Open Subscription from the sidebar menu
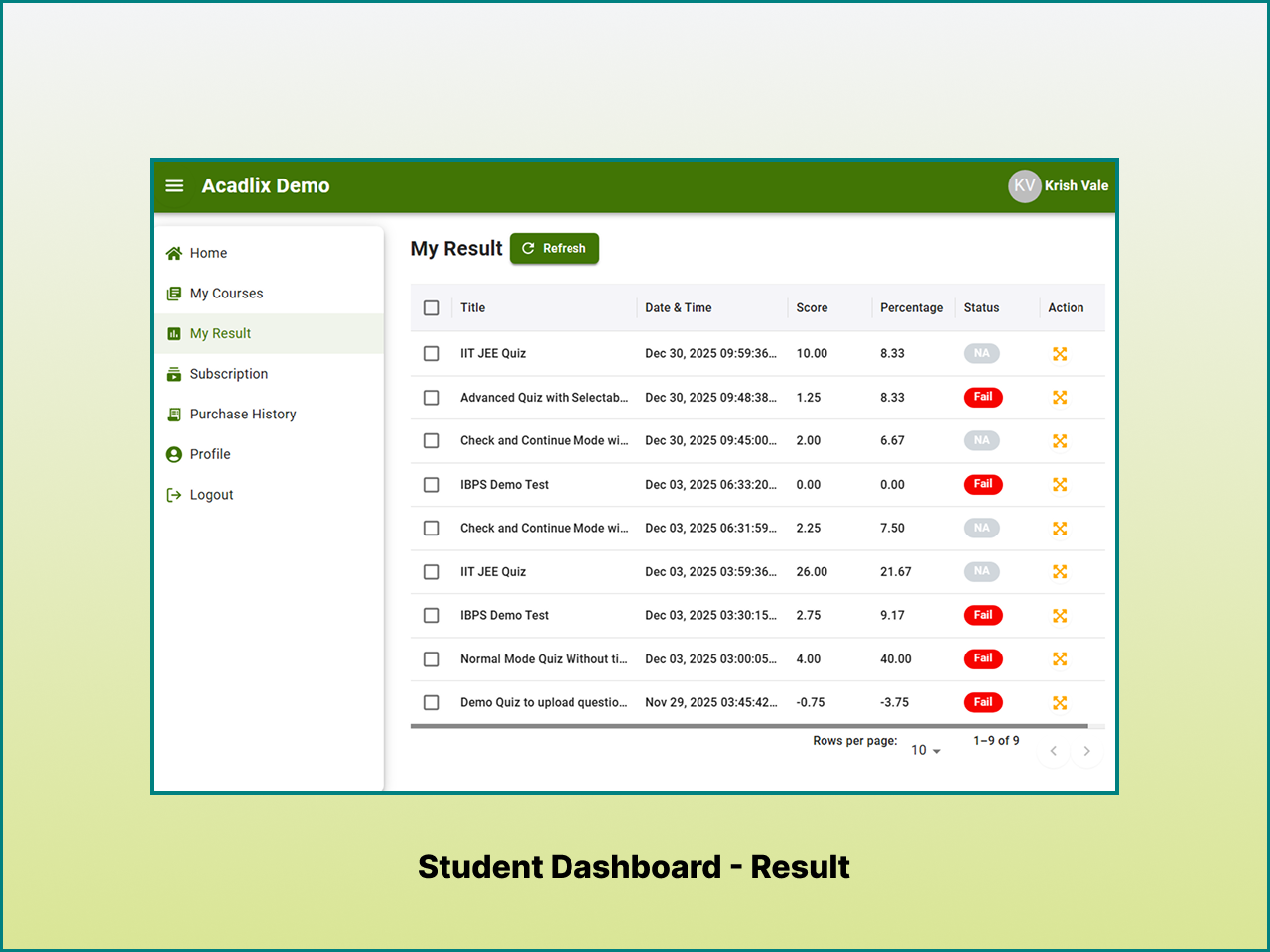1270x952 pixels. pos(229,374)
